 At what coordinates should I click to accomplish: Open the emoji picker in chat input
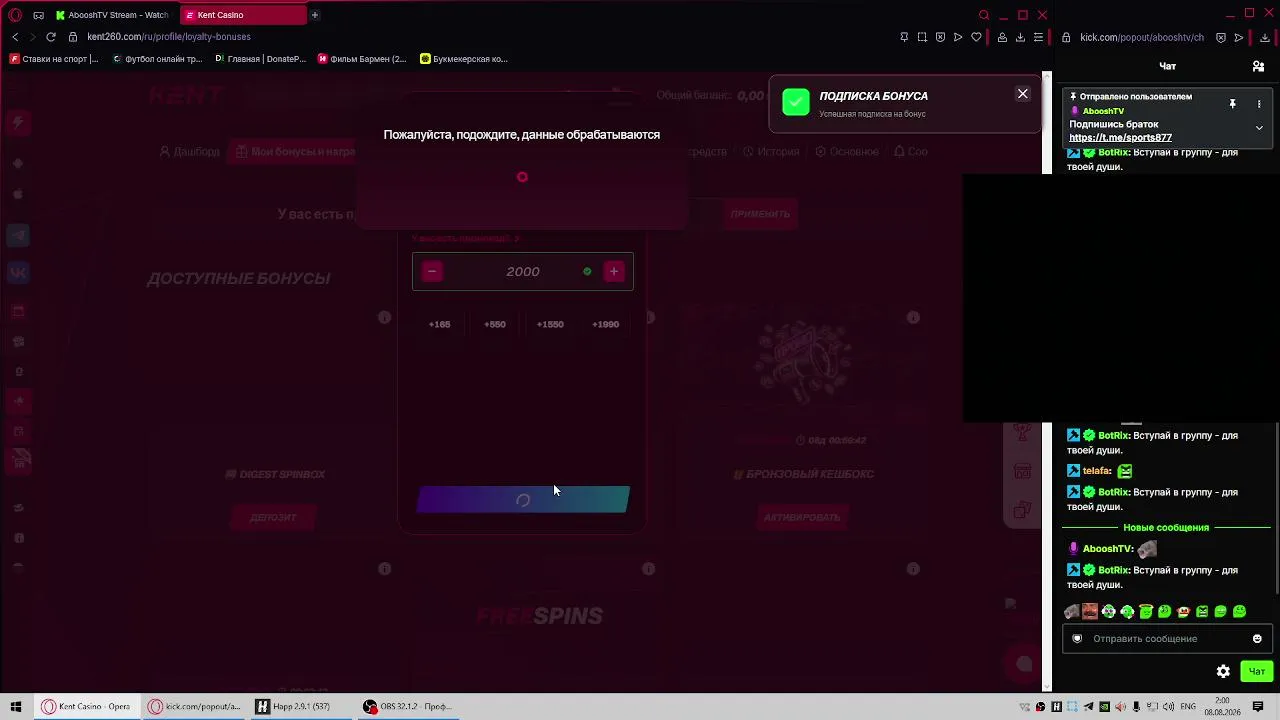[x=1257, y=639]
